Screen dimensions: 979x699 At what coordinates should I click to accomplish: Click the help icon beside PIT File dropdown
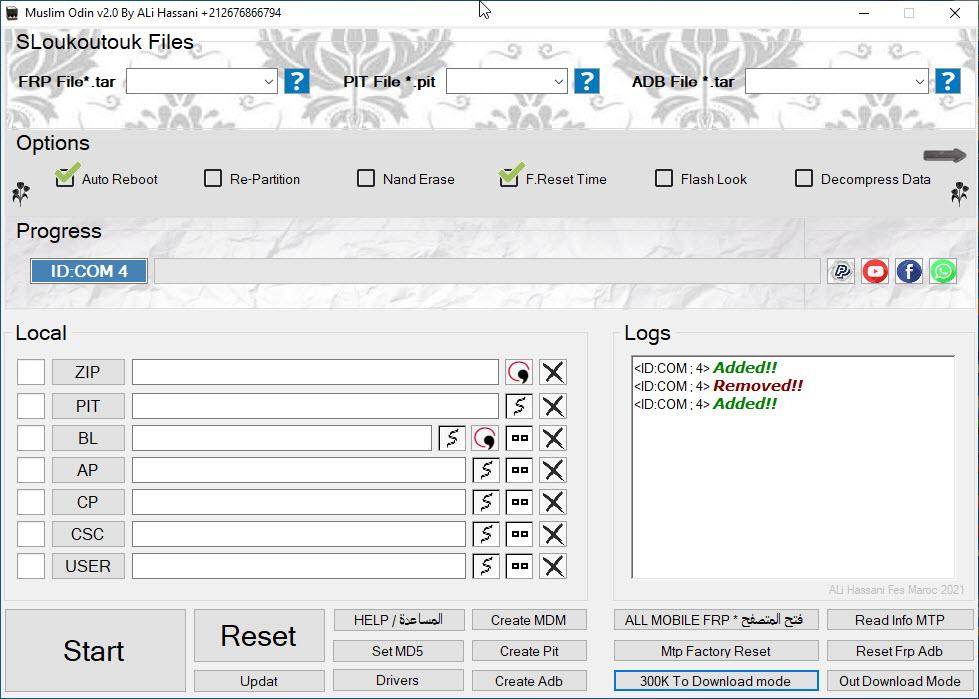point(587,81)
